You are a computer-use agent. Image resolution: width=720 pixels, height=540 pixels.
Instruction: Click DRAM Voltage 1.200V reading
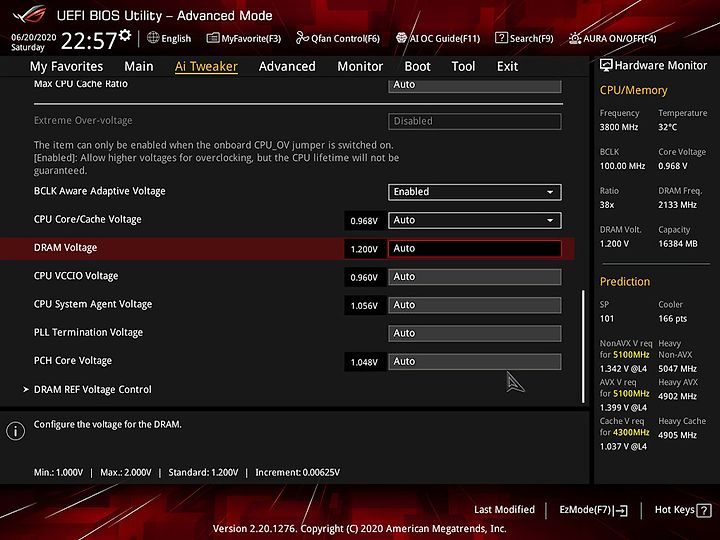click(x=364, y=249)
